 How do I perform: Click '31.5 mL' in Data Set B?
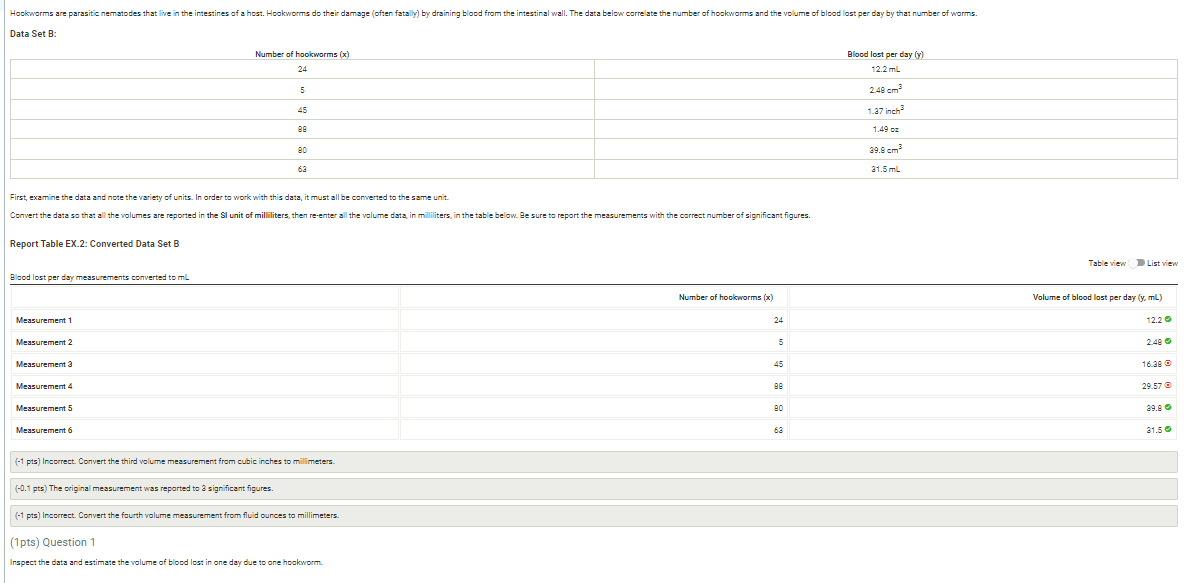tap(886, 169)
